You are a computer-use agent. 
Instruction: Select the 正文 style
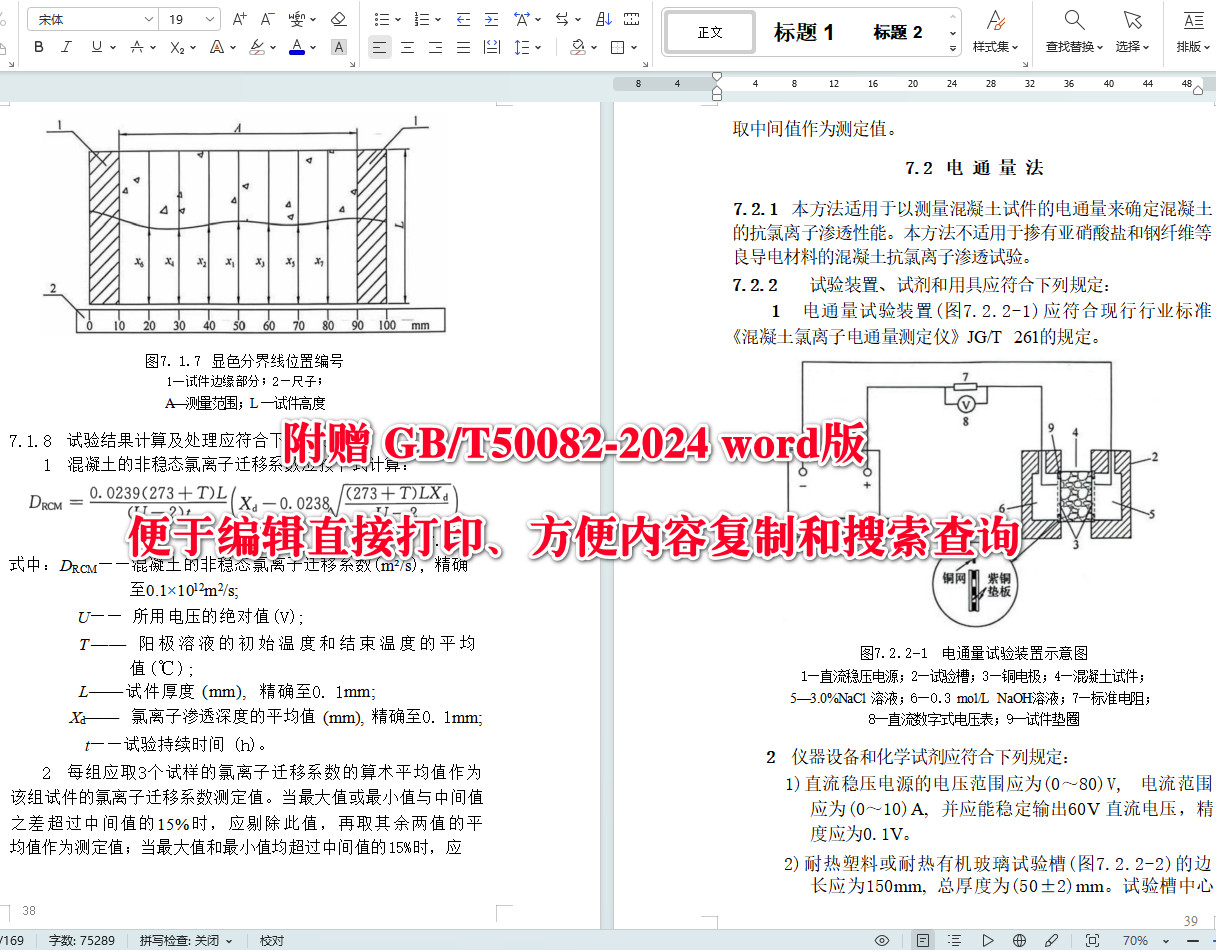(711, 32)
